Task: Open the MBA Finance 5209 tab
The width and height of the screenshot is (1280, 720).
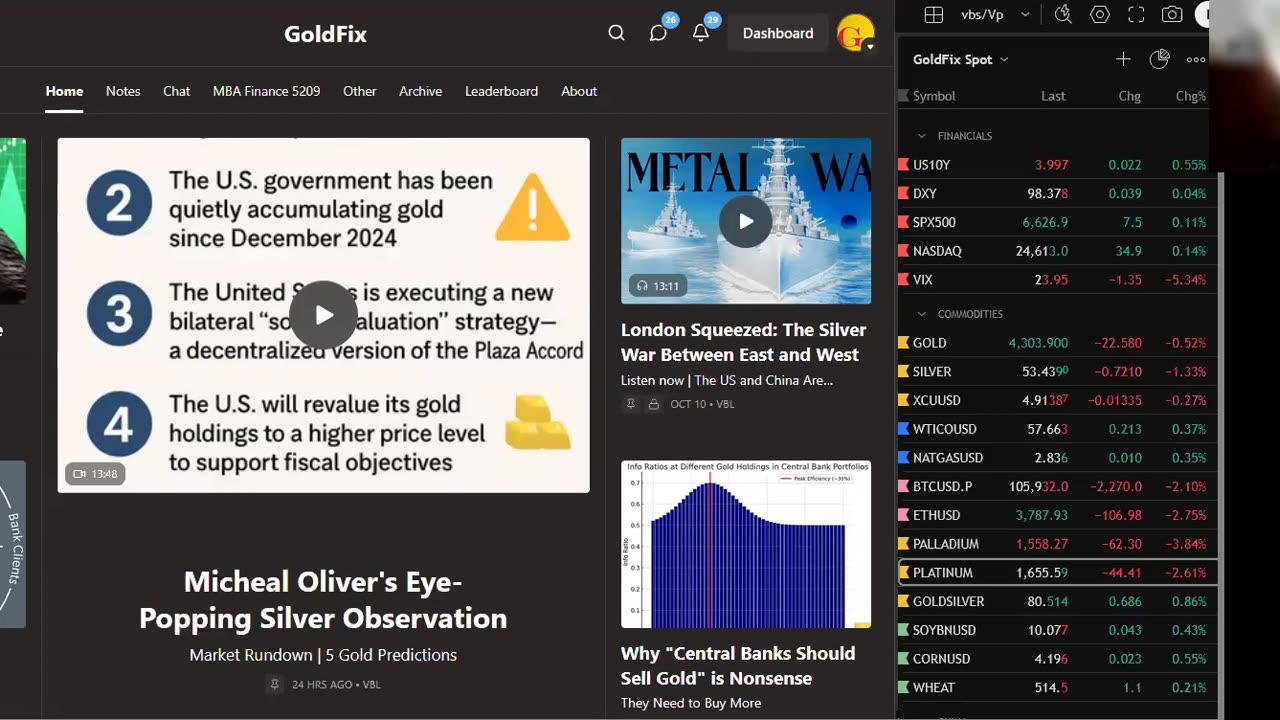Action: pos(266,91)
